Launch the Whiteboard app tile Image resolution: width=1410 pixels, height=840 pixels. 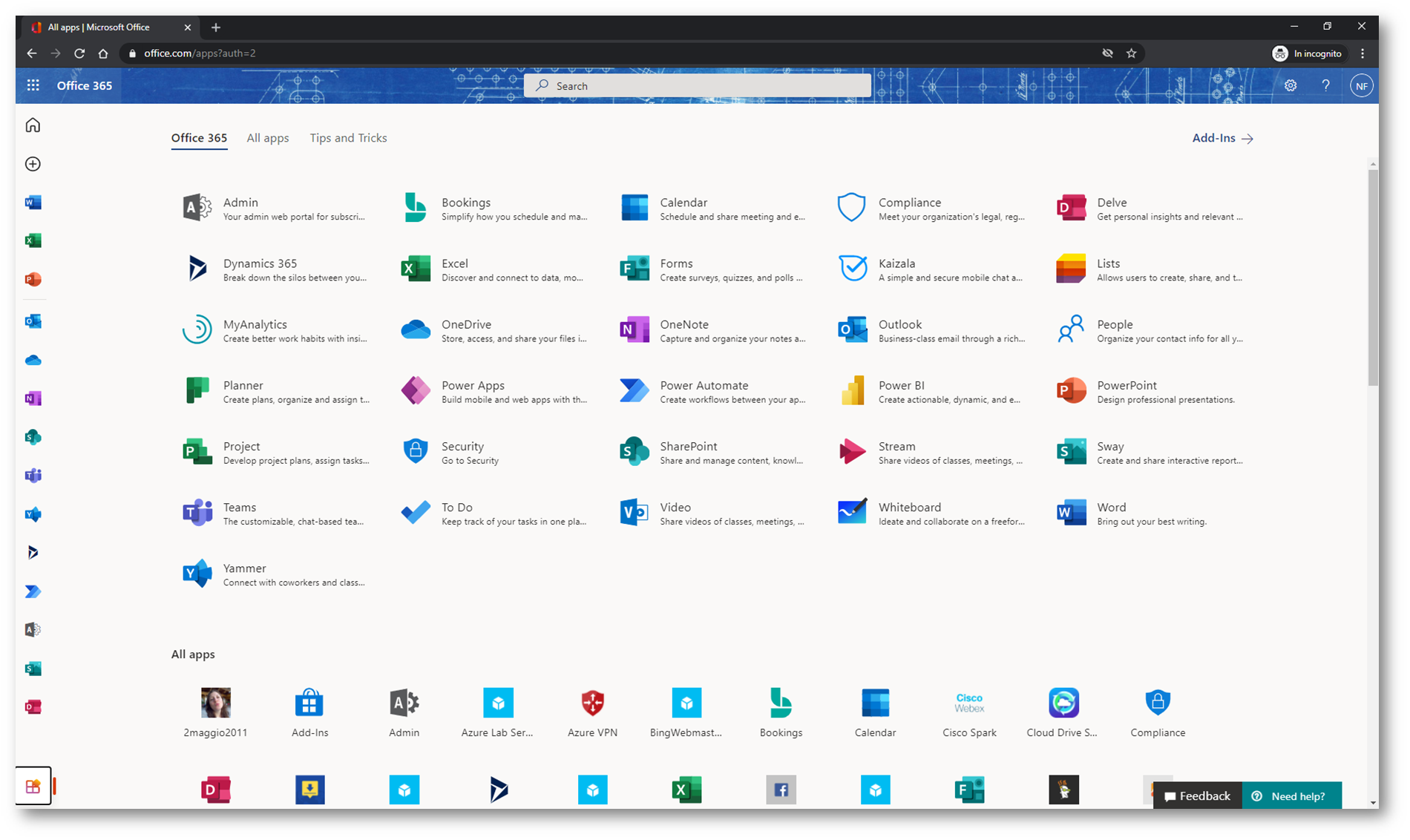click(x=931, y=513)
